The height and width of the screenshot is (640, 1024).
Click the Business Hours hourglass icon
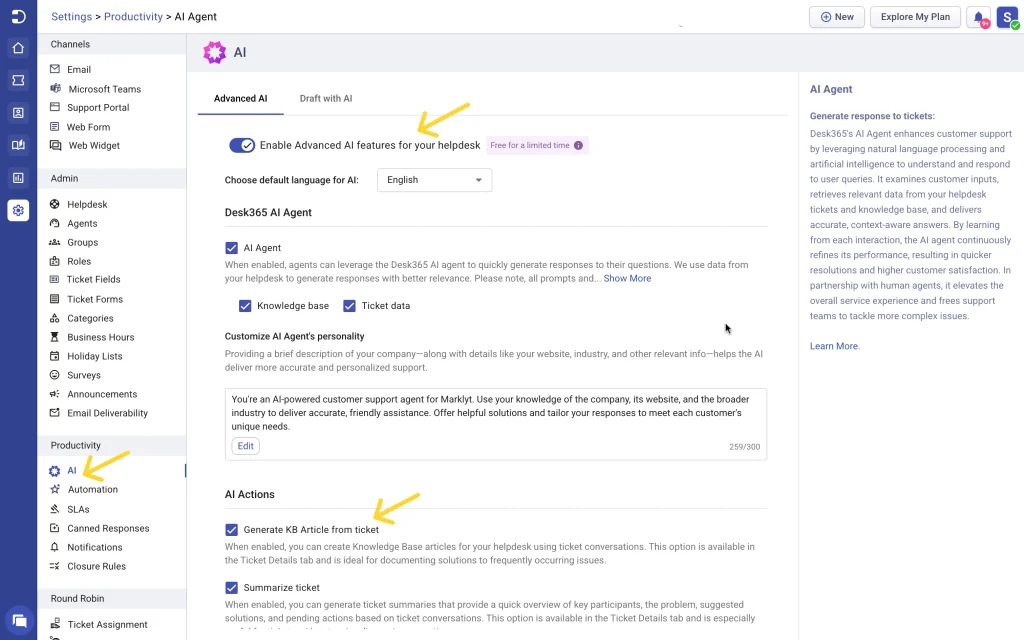55,337
